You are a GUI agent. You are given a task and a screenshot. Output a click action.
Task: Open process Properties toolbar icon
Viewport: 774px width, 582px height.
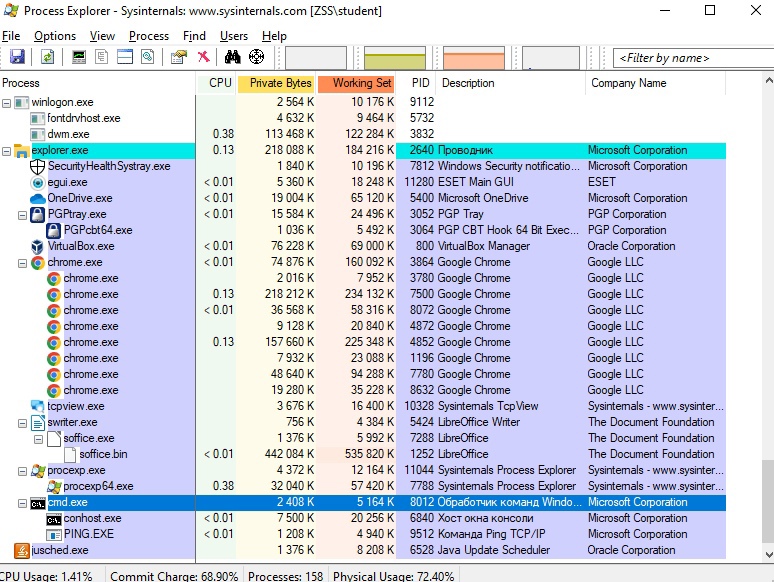coord(179,57)
